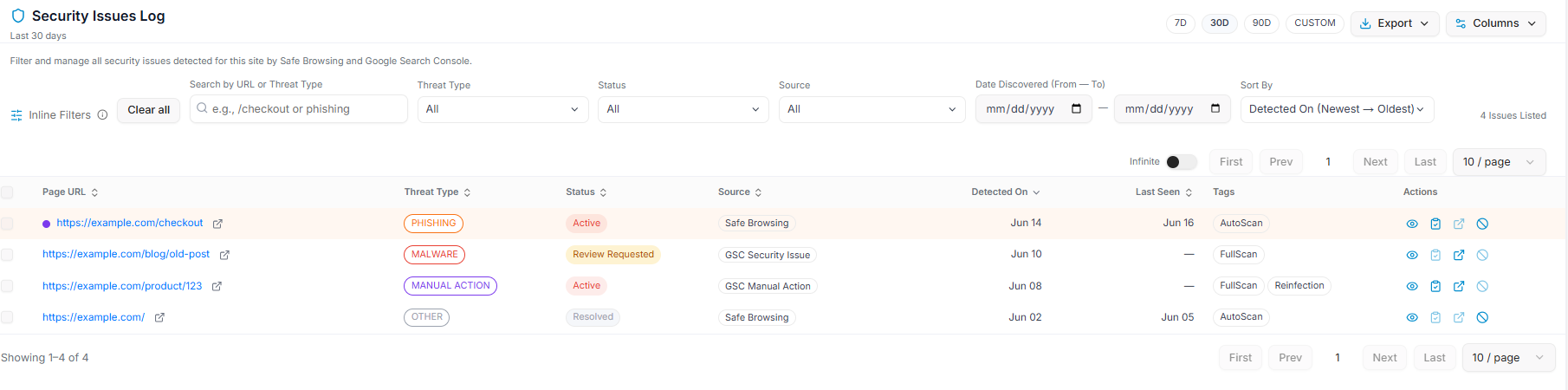Select the blog/old-post row checkbox
Screen dimensions: 1568x390
pyautogui.click(x=7, y=255)
